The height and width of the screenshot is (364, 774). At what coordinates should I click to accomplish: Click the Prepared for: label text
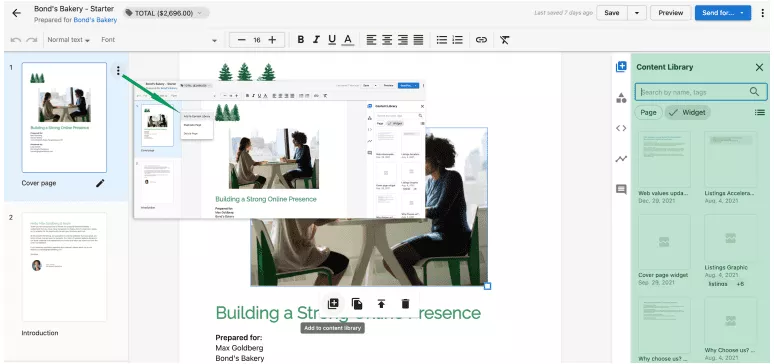[239, 338]
